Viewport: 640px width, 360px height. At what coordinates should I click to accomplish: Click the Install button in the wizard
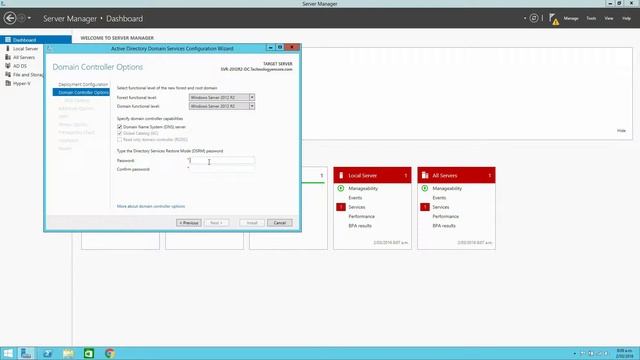252,223
